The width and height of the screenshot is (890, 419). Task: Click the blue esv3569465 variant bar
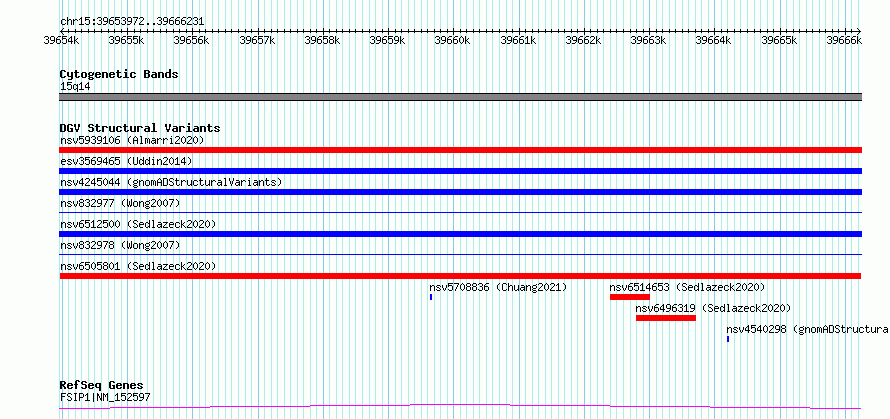[460, 171]
